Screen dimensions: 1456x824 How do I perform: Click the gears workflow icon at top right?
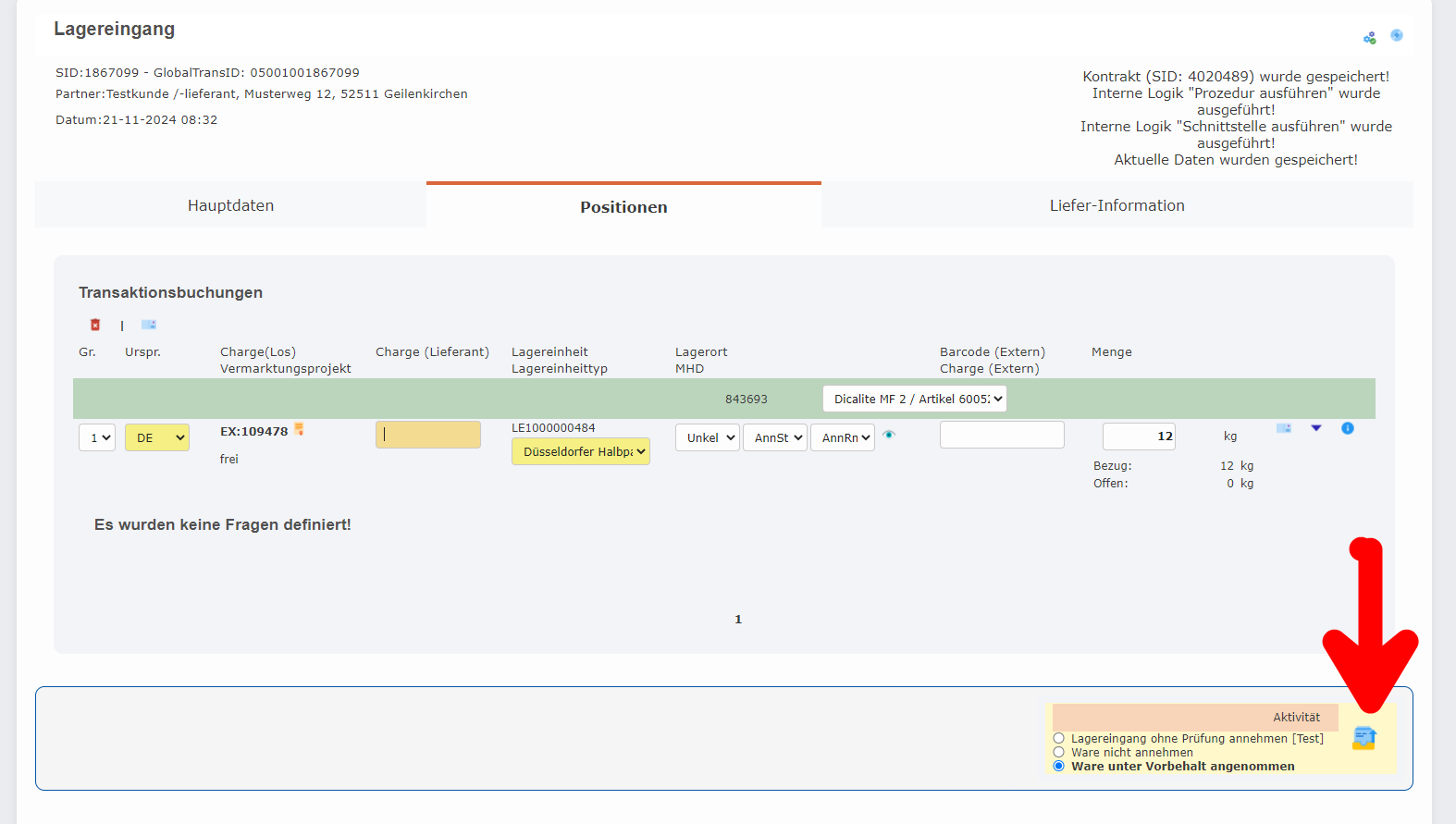click(1370, 38)
